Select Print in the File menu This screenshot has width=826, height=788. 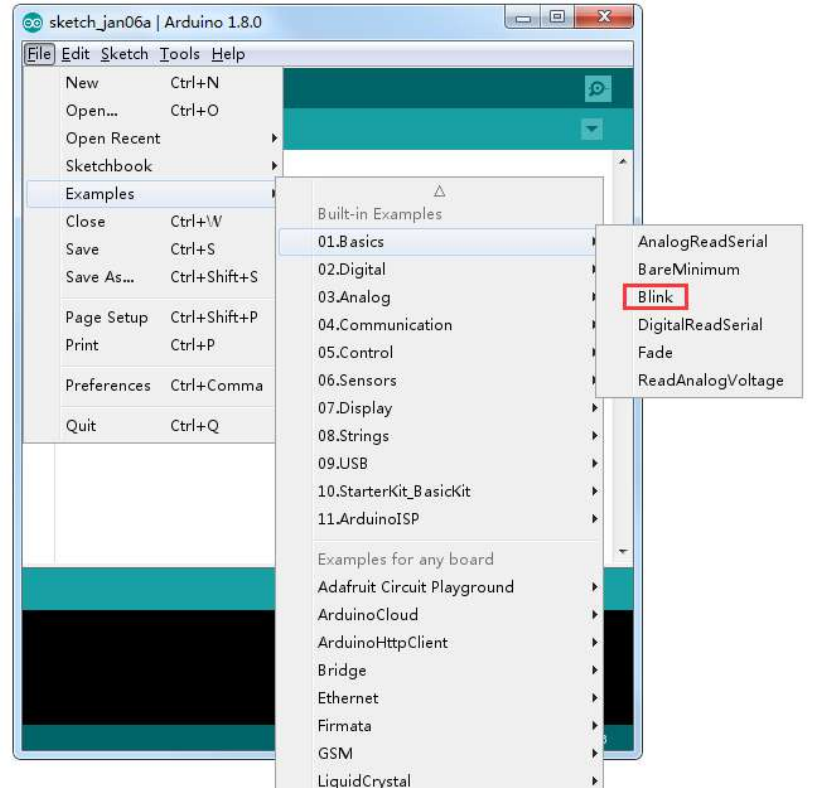point(151,345)
